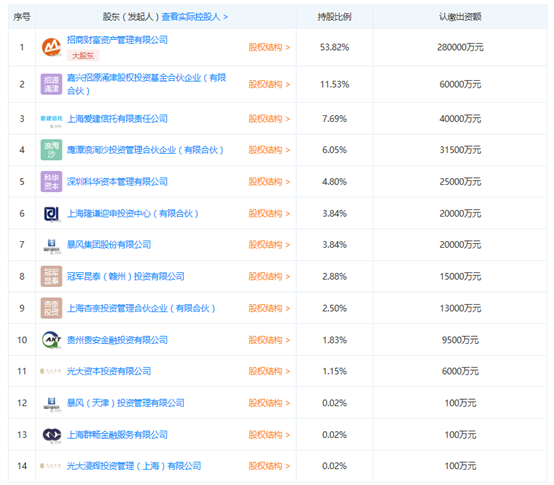Open 鹰潭浪淘沙投资管理合伙企业 link

coord(145,150)
